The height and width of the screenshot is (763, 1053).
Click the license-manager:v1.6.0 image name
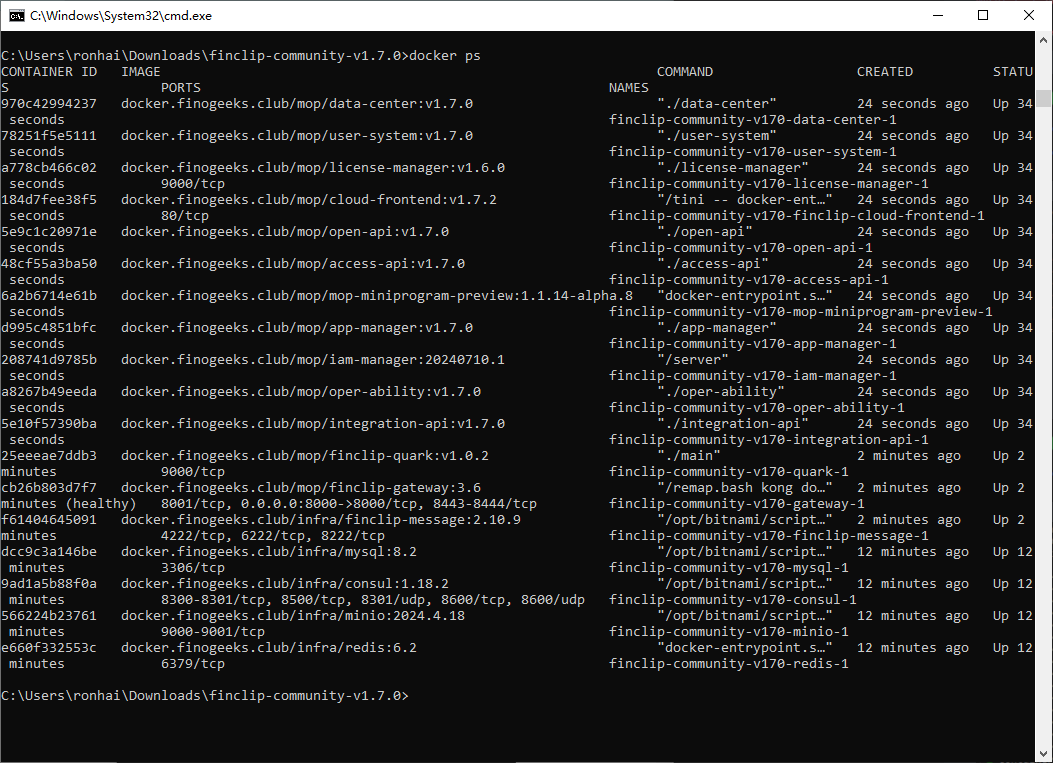click(313, 168)
